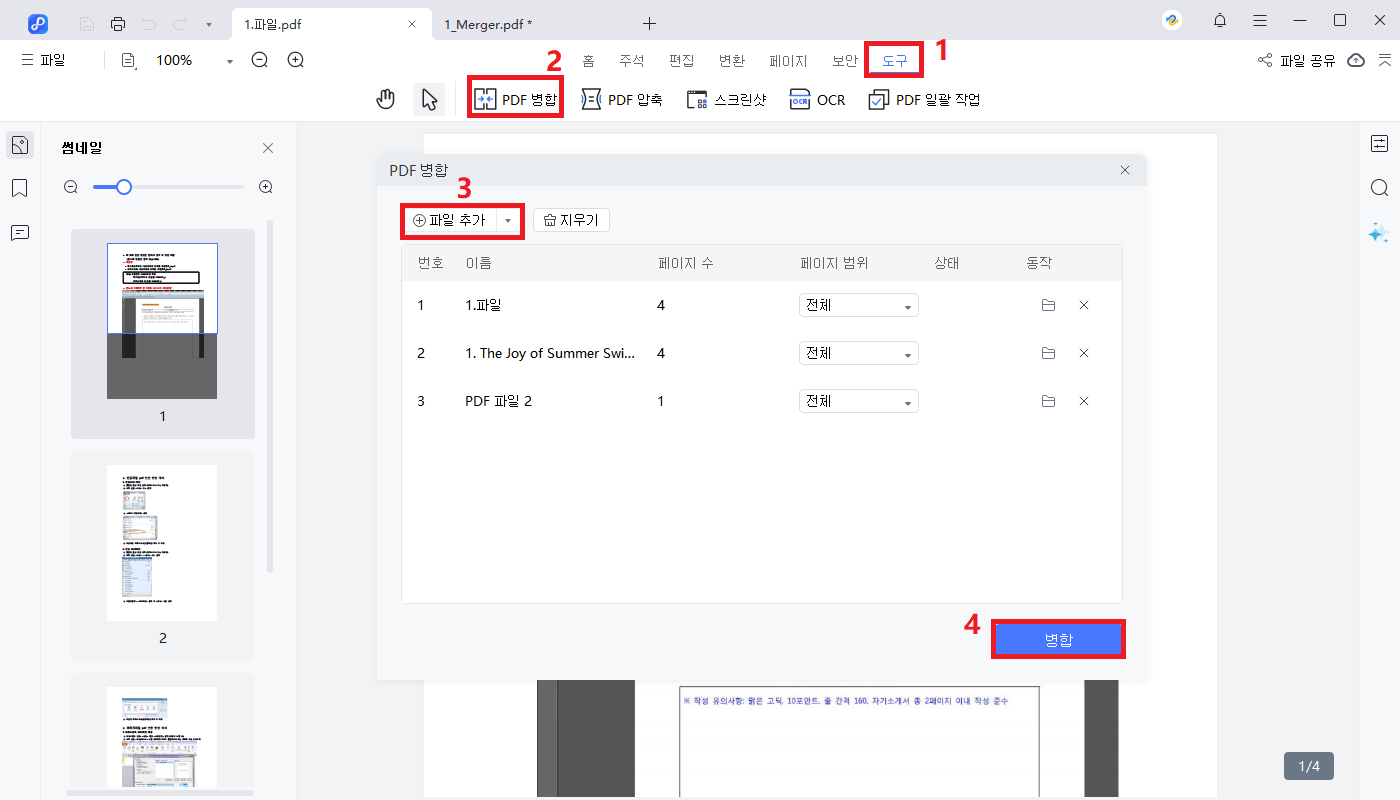Click the 병합 merge button
Screen dimensions: 1400x800
[x=1058, y=638]
